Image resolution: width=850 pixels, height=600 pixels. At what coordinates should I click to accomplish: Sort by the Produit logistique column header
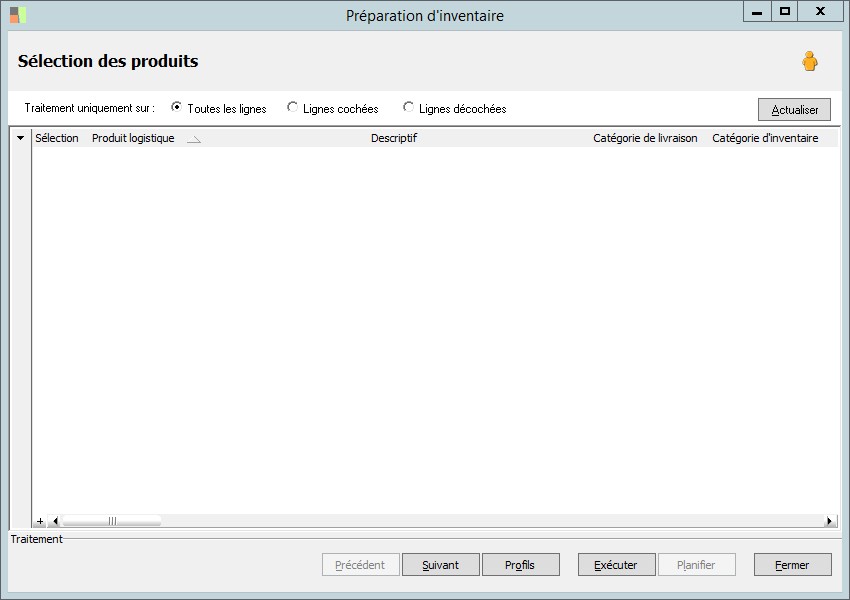click(133, 138)
